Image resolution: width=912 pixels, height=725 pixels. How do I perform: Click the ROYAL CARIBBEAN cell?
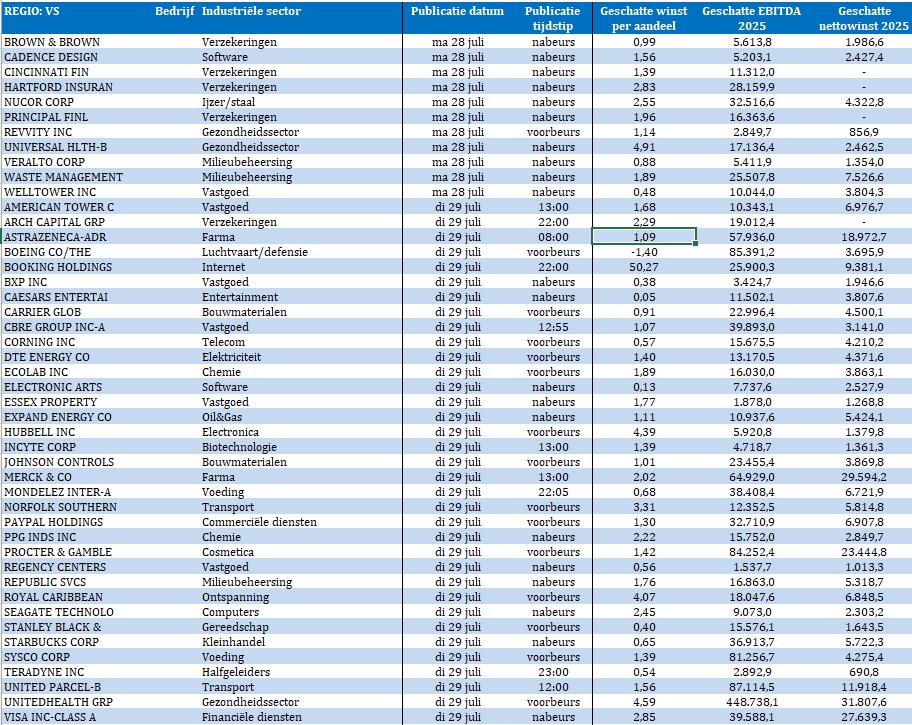pos(54,597)
